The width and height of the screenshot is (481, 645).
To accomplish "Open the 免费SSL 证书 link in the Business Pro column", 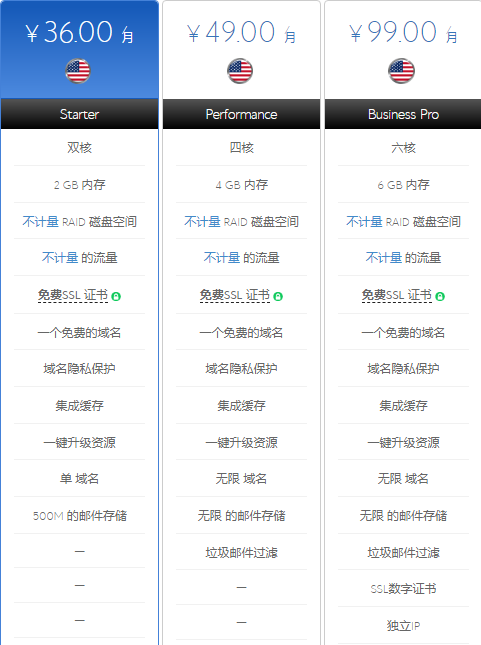I will pos(397,295).
